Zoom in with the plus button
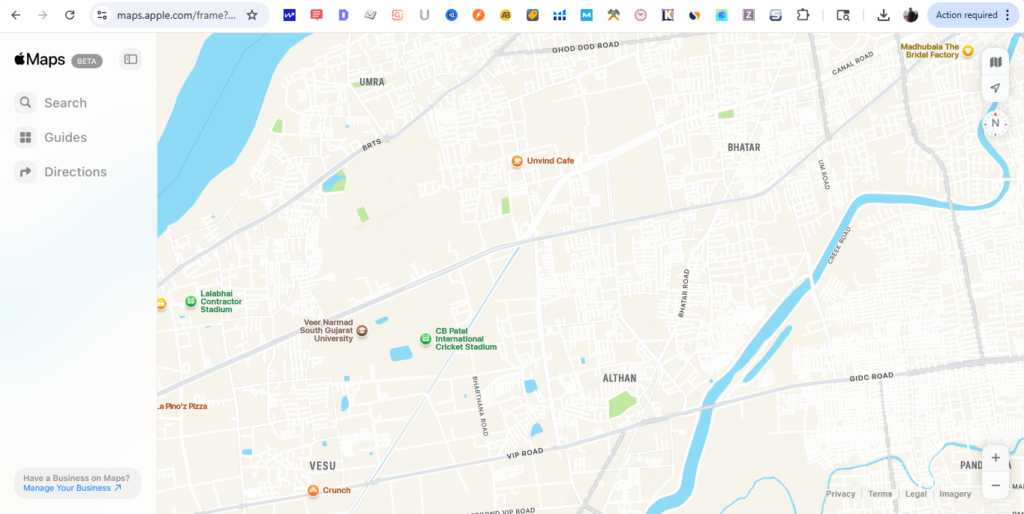The width and height of the screenshot is (1024, 514). click(x=995, y=458)
